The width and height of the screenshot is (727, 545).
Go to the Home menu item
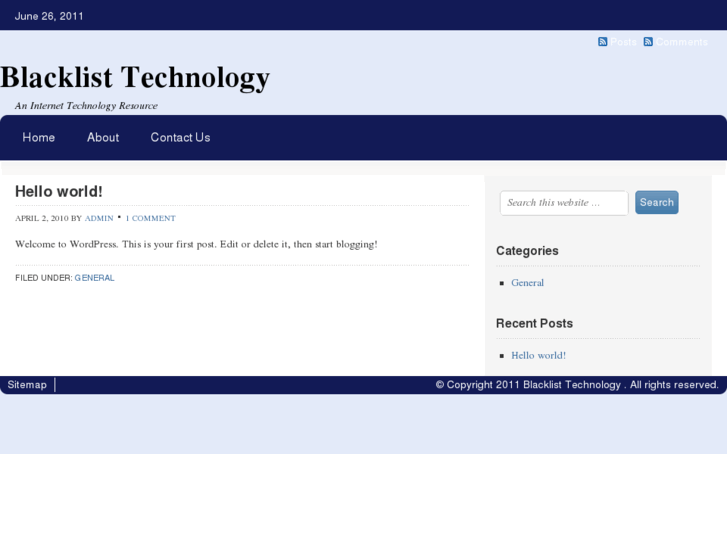[x=38, y=138]
